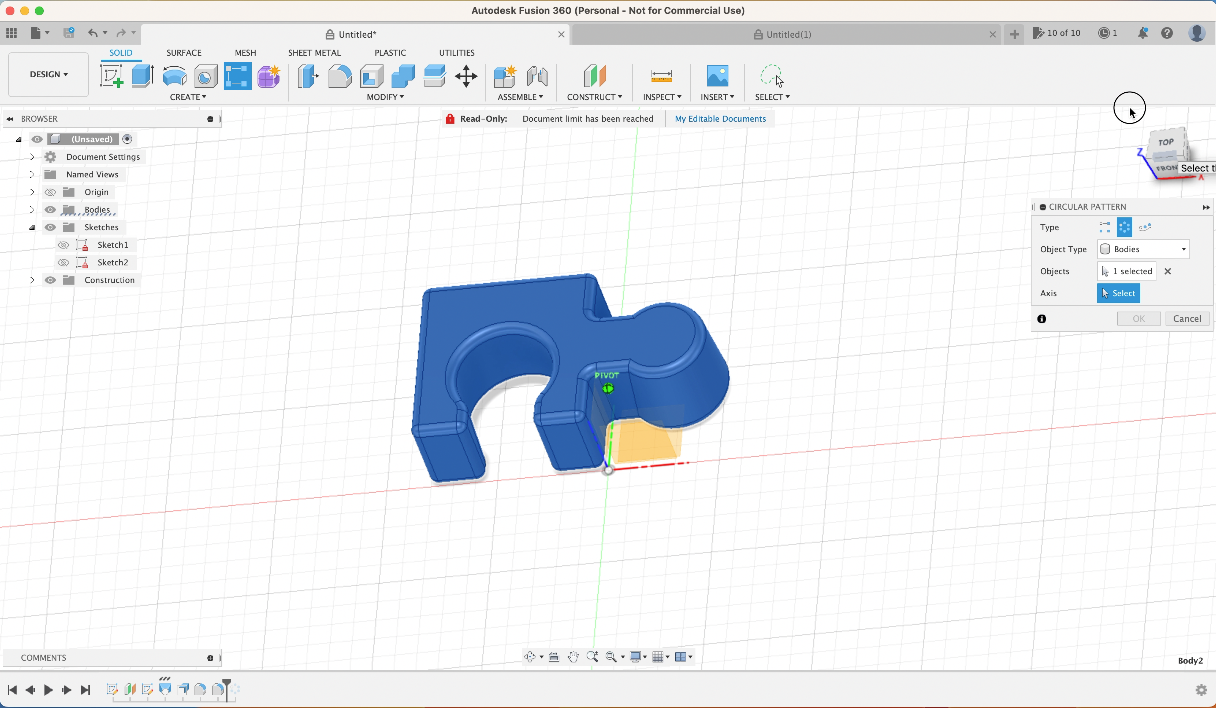
Task: Activate the Move/Copy arrows tool
Action: [x=466, y=76]
